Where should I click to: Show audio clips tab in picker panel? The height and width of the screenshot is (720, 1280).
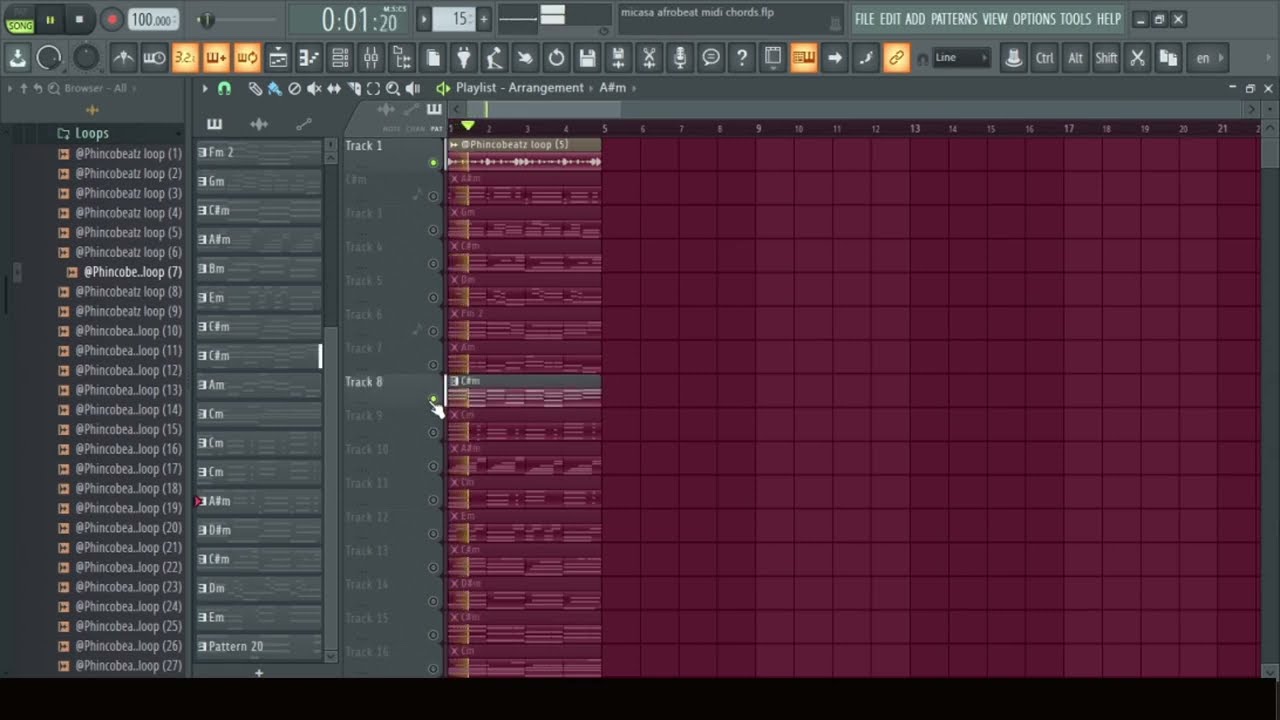pyautogui.click(x=259, y=124)
